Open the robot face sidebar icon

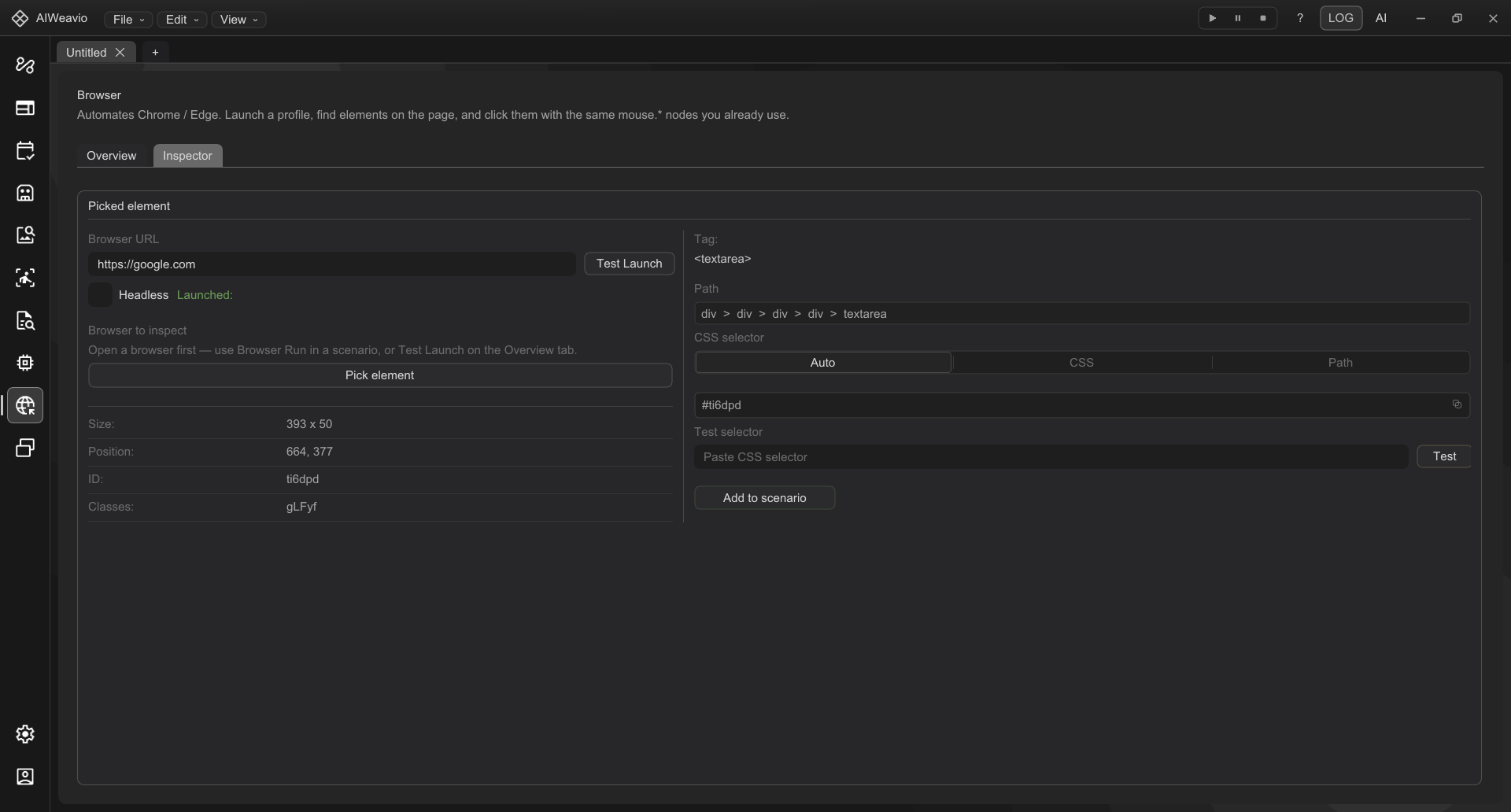click(25, 193)
